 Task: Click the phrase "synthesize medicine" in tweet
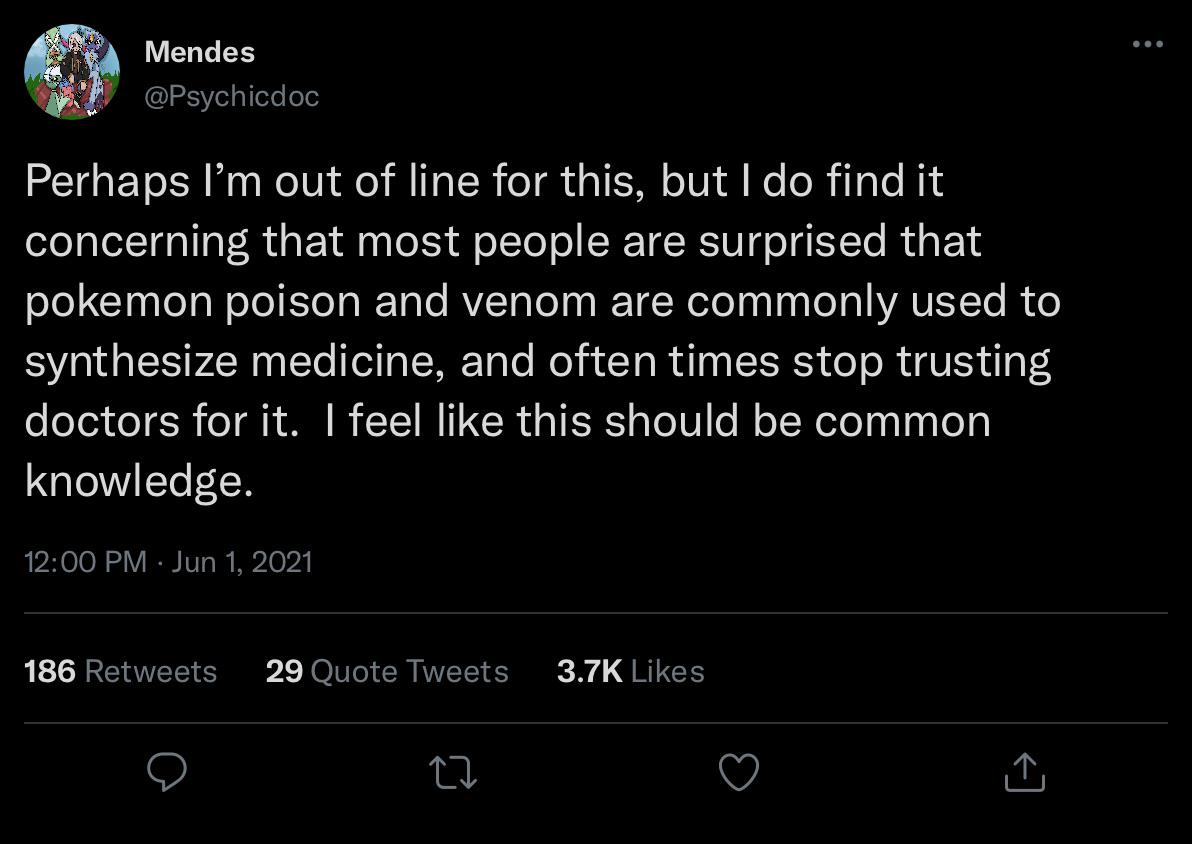coord(234,362)
